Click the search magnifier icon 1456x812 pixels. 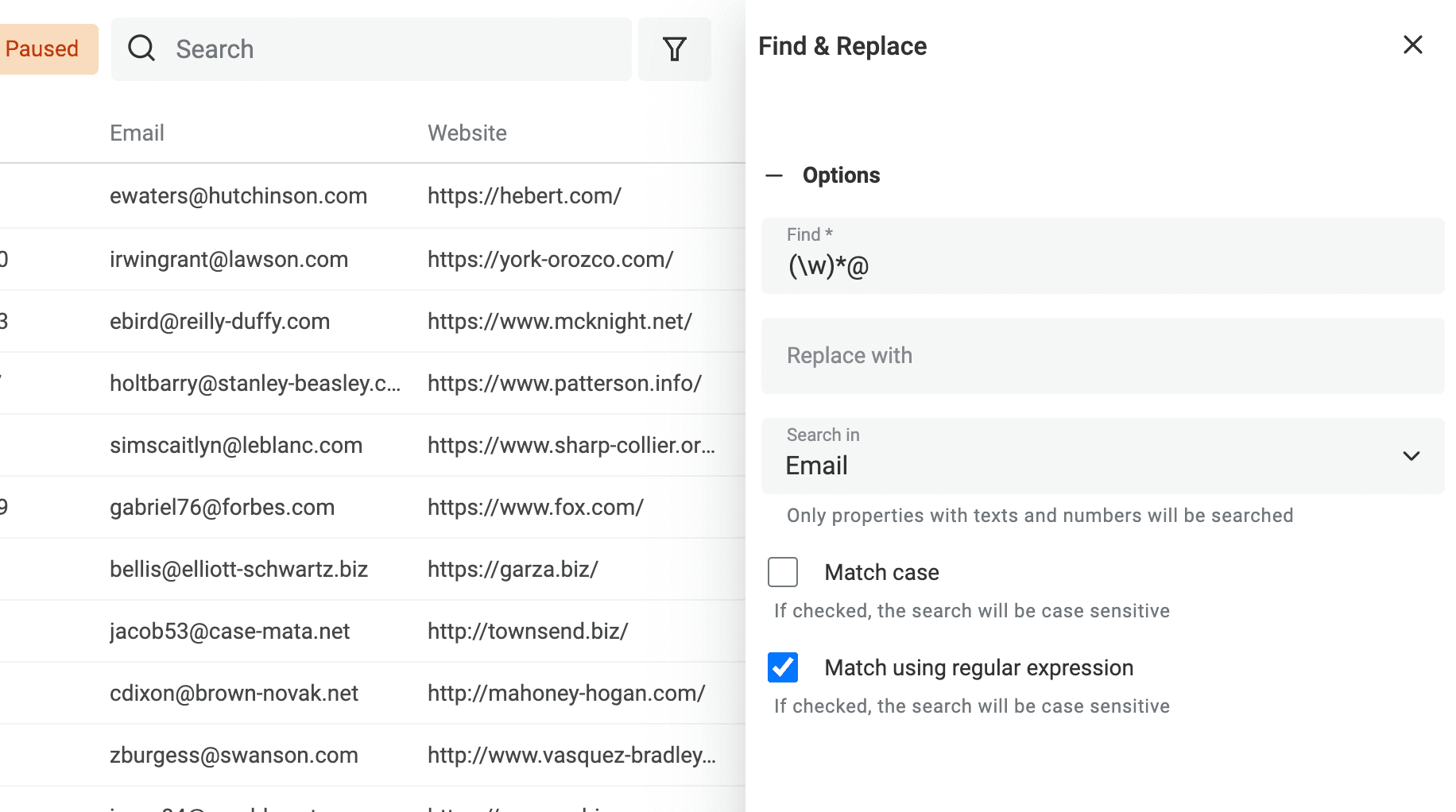pyautogui.click(x=141, y=48)
